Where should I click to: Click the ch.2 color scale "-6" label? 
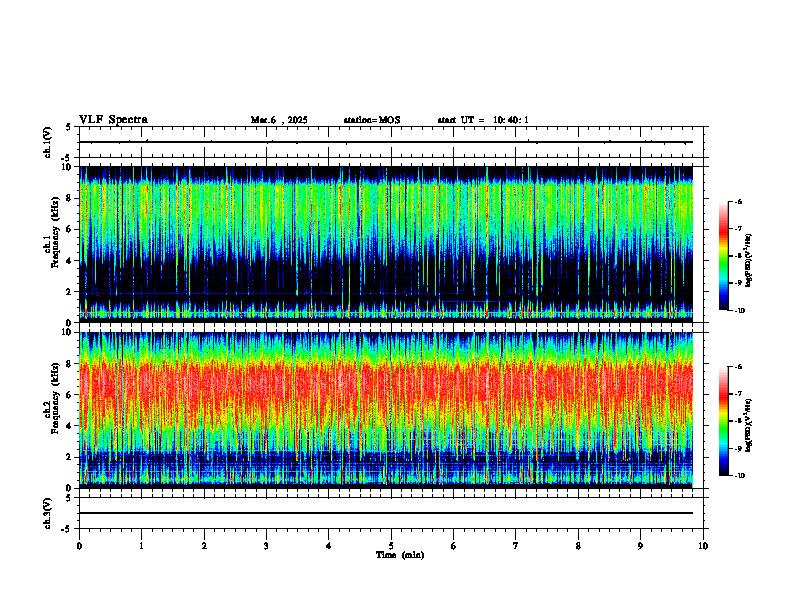pos(738,367)
